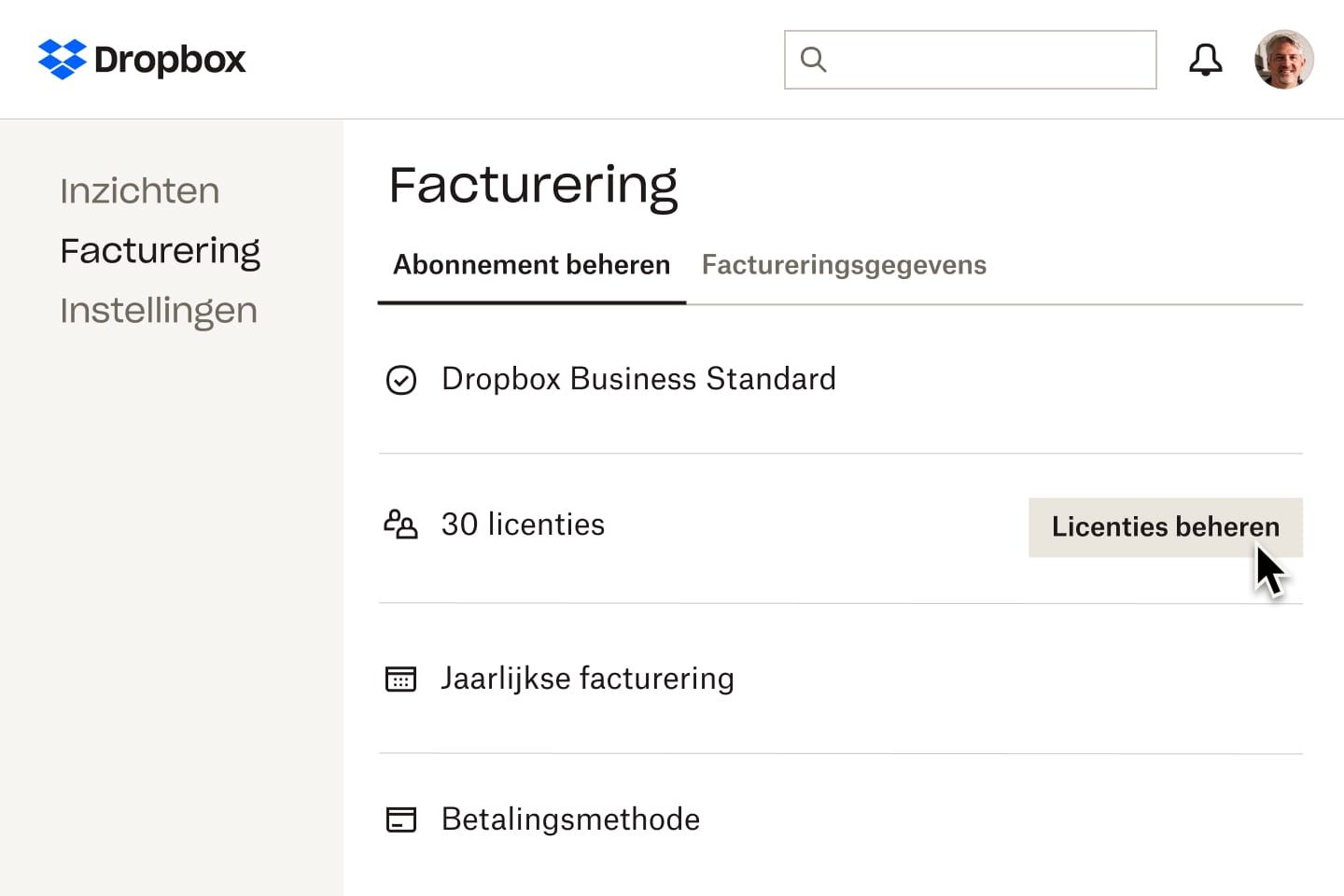Click the Betalingsmethode text

pos(570,819)
